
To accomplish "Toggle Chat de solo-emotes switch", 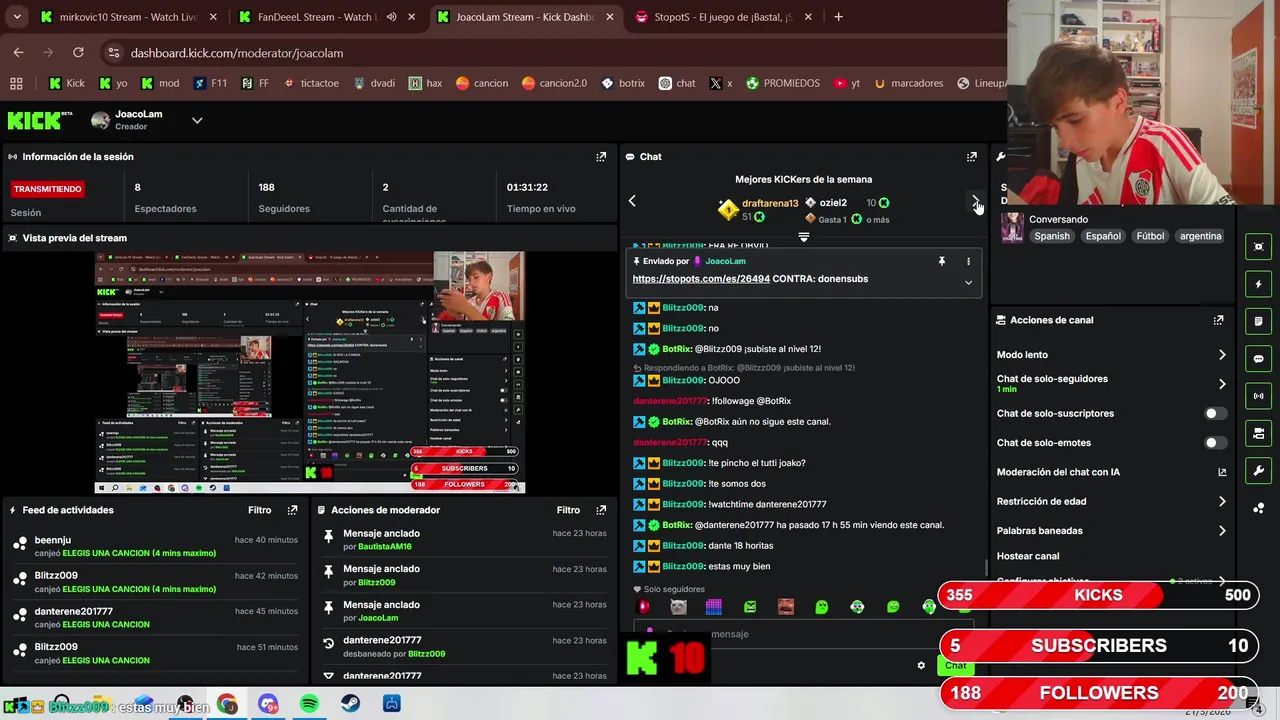I will pyautogui.click(x=1215, y=442).
